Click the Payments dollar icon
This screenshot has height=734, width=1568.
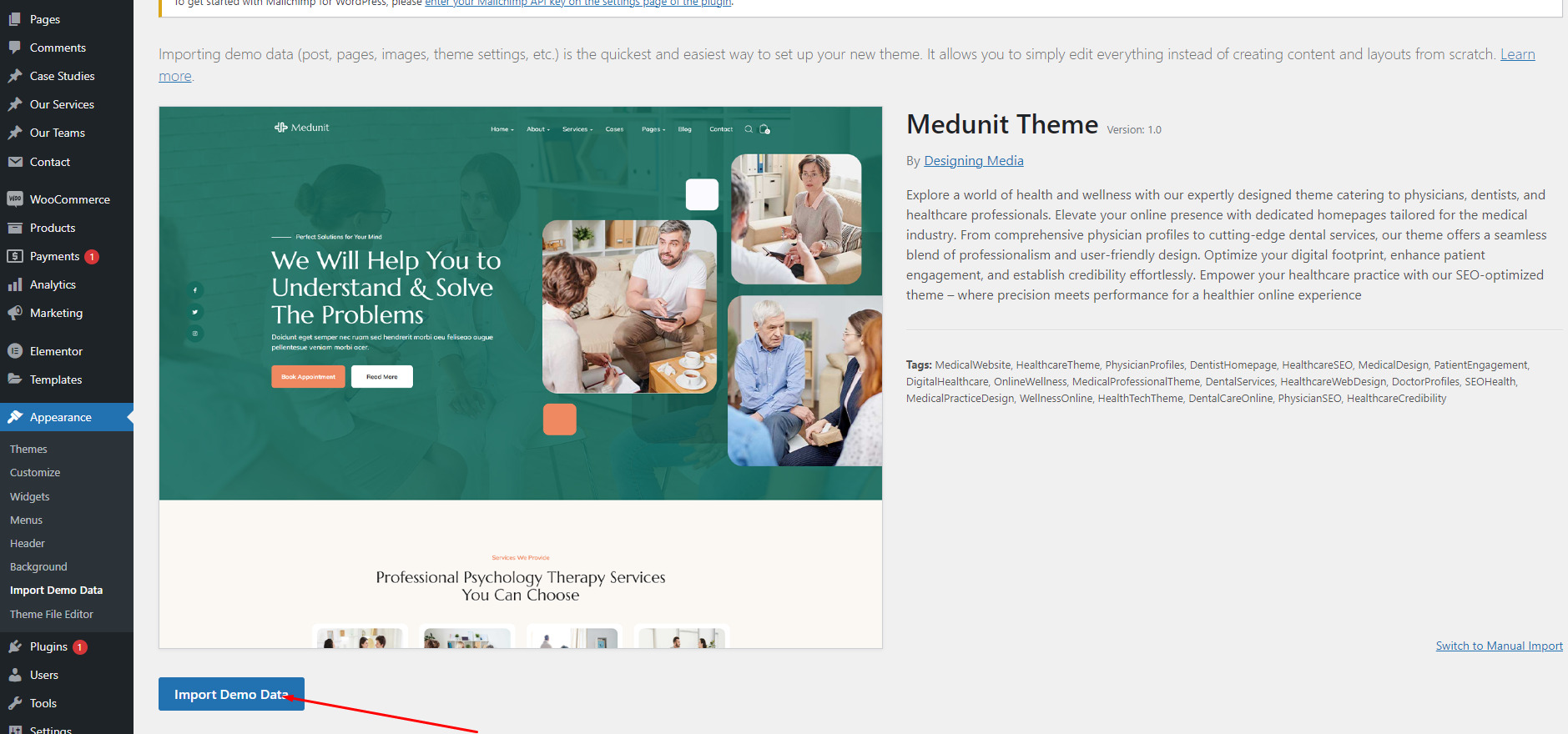pos(15,256)
